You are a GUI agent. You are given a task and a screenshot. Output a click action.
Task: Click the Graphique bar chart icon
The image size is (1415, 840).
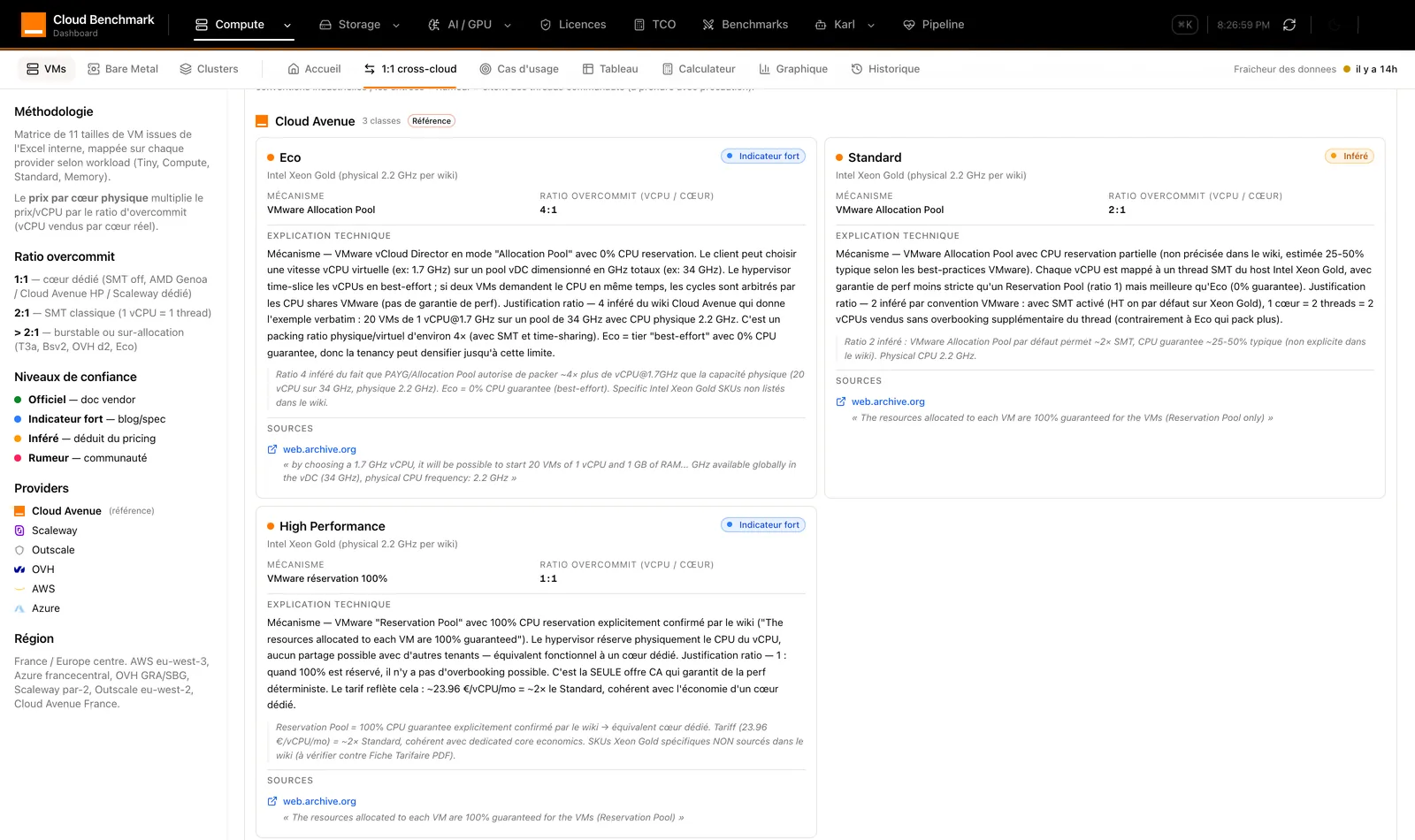coord(764,69)
